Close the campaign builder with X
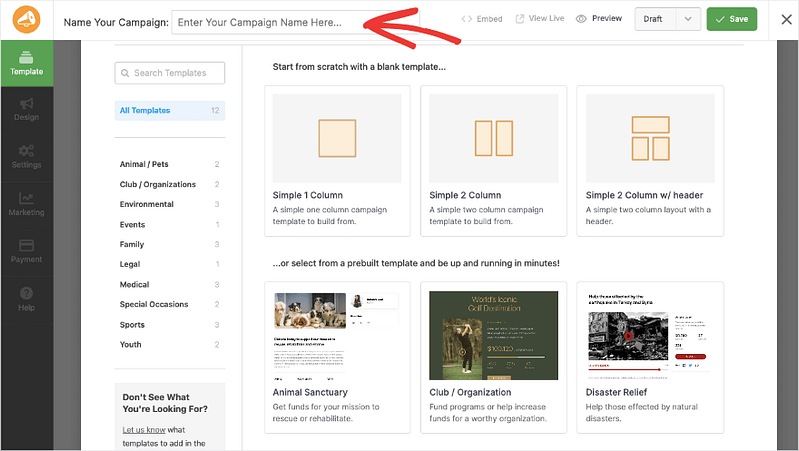The image size is (799, 451). tap(782, 19)
